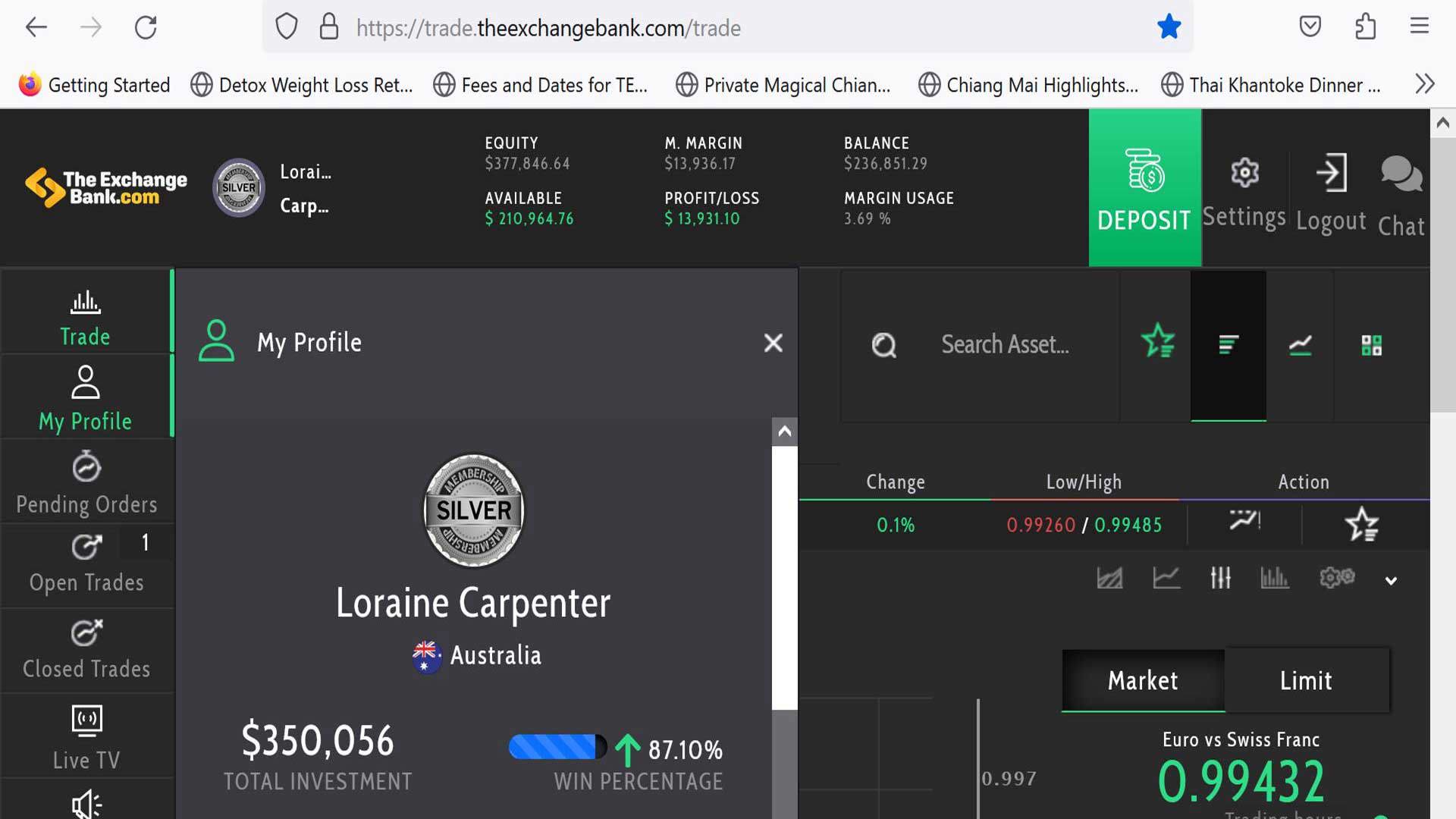Click the win percentage progress bar
Screen dimensions: 1456x819
coord(557,746)
